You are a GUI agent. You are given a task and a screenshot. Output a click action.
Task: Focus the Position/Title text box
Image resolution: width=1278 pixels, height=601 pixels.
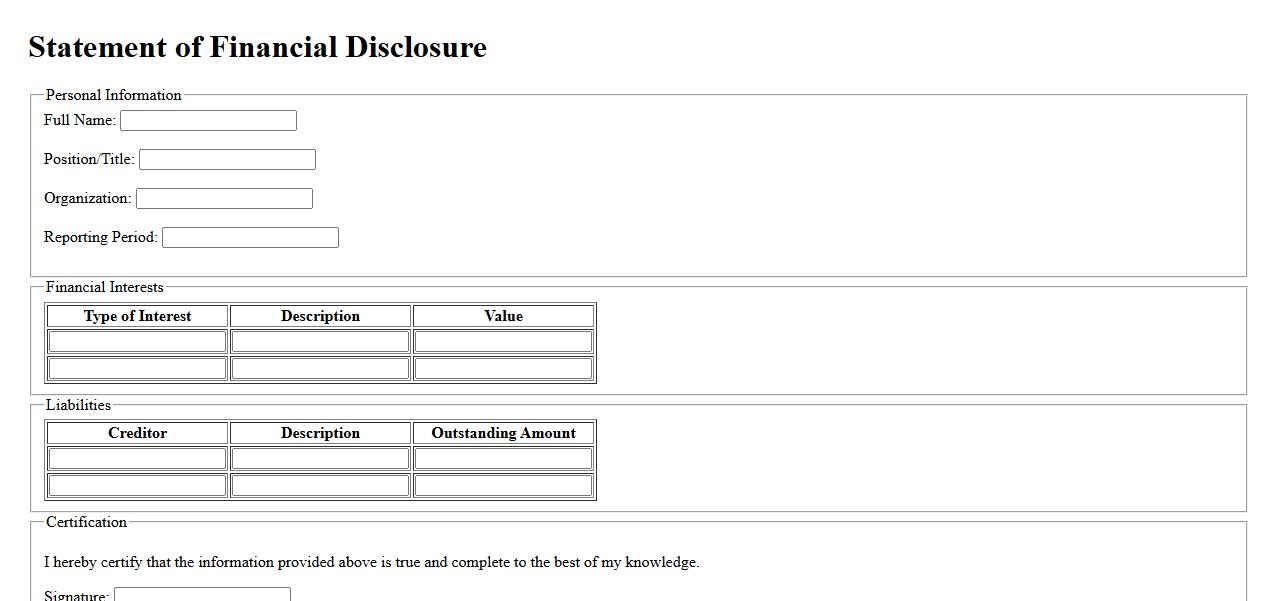click(x=227, y=159)
